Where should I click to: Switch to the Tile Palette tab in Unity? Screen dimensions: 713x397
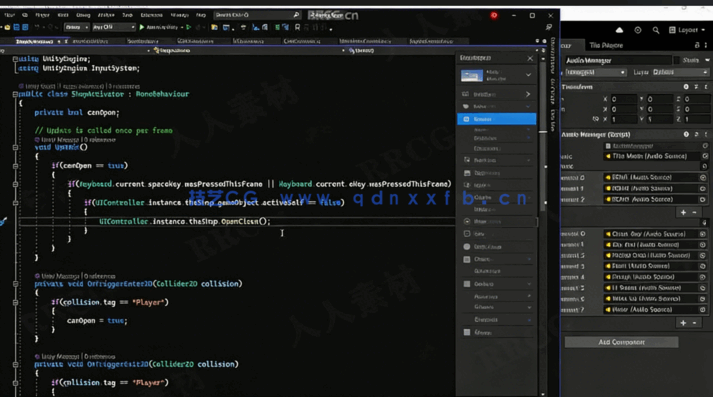click(x=606, y=45)
